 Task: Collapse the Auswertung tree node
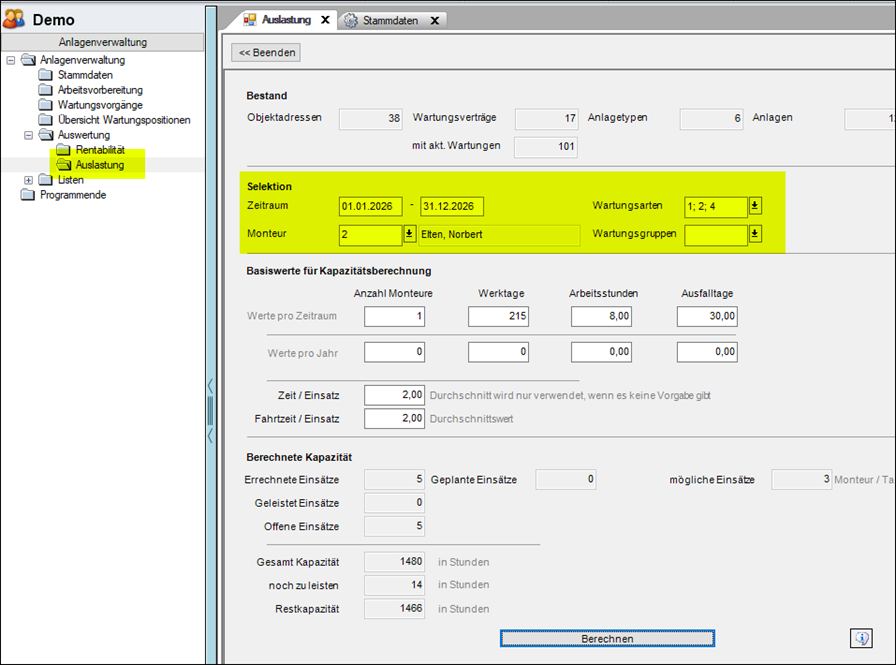click(29, 135)
